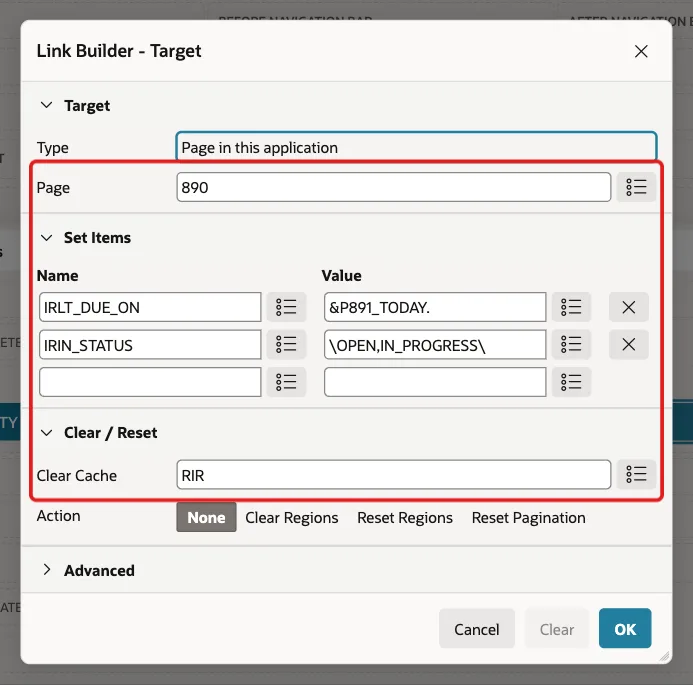693x685 pixels.
Task: Select the Reset Pagination action
Action: pyautogui.click(x=529, y=517)
